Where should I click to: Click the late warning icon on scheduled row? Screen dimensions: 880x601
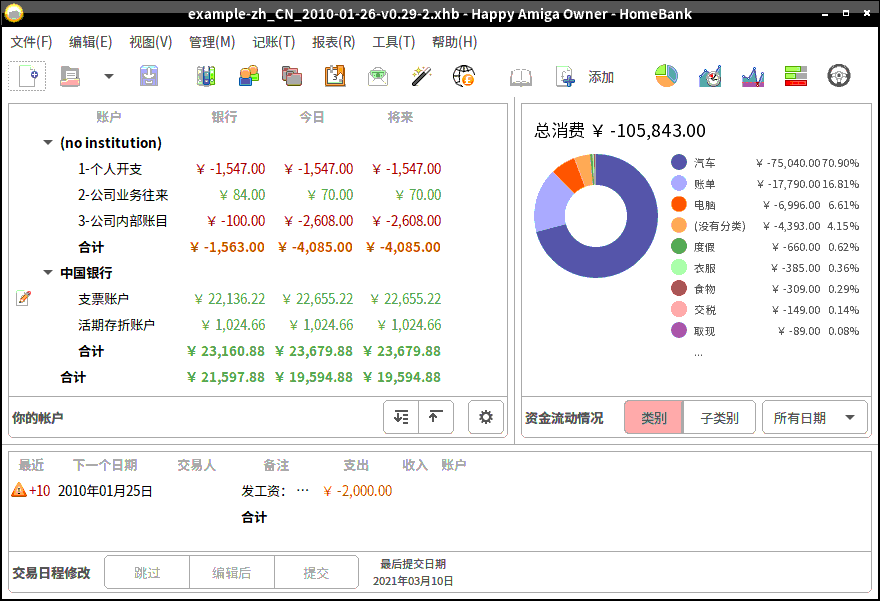[19, 490]
